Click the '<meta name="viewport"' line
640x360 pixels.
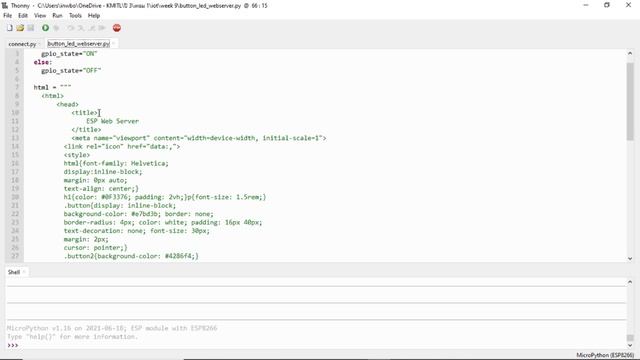[x=199, y=138]
